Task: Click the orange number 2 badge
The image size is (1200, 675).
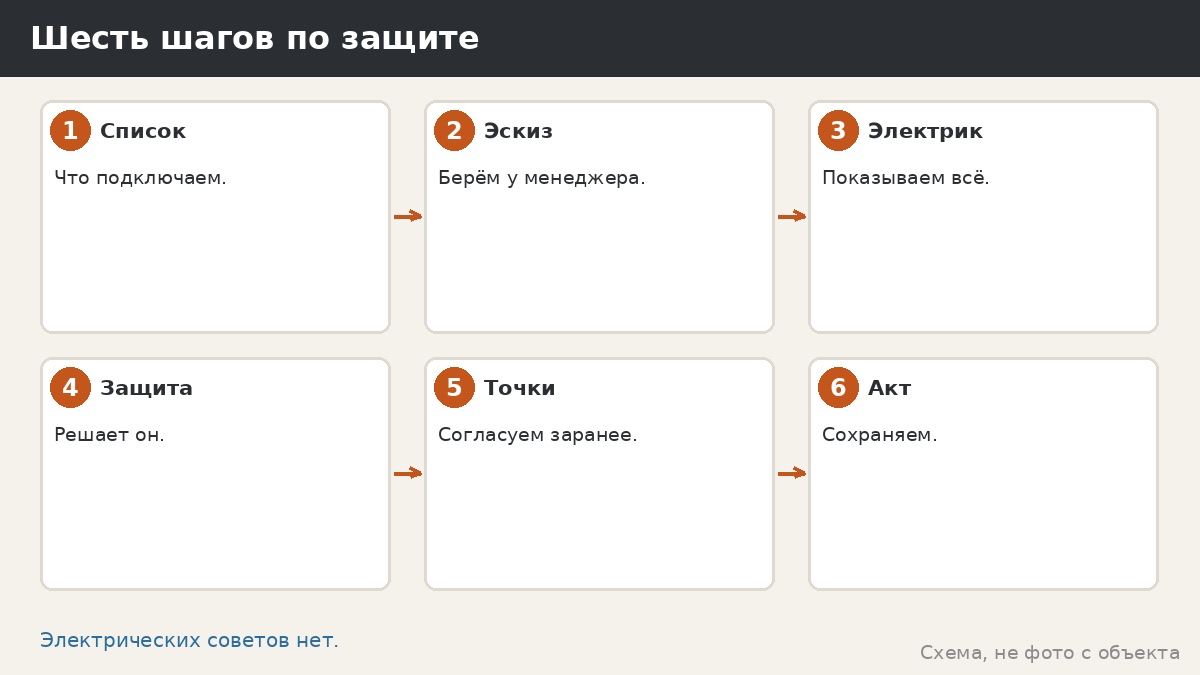Action: (454, 131)
